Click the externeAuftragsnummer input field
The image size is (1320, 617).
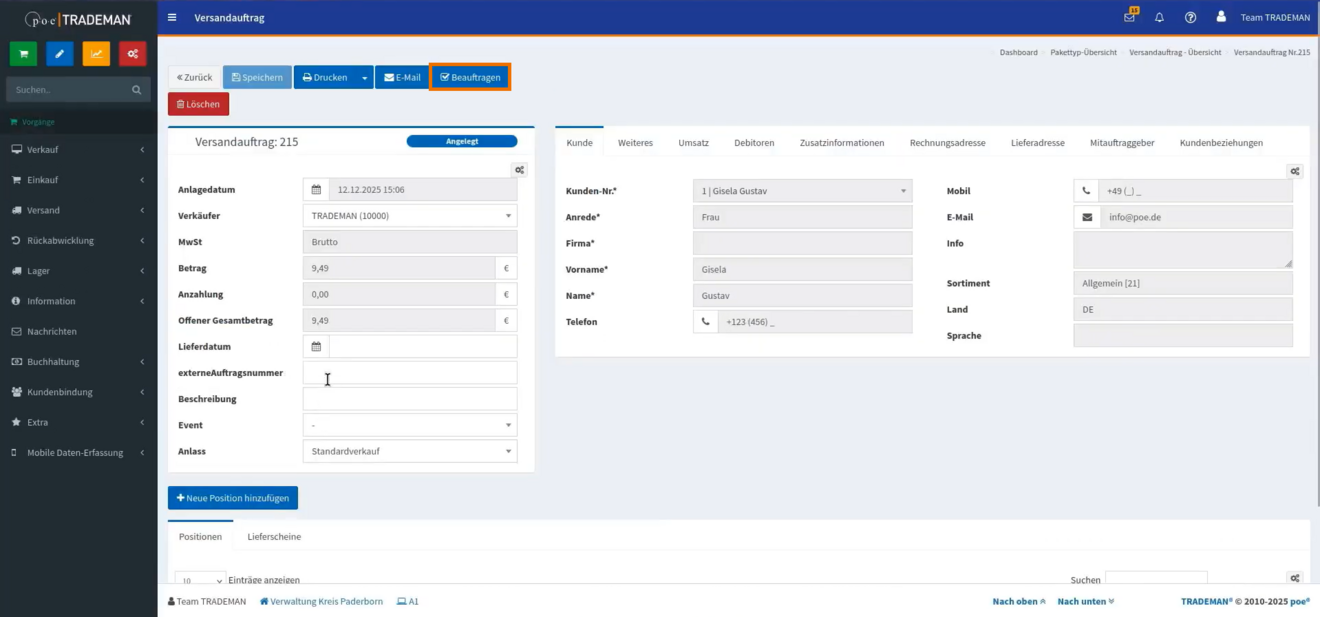pos(410,373)
